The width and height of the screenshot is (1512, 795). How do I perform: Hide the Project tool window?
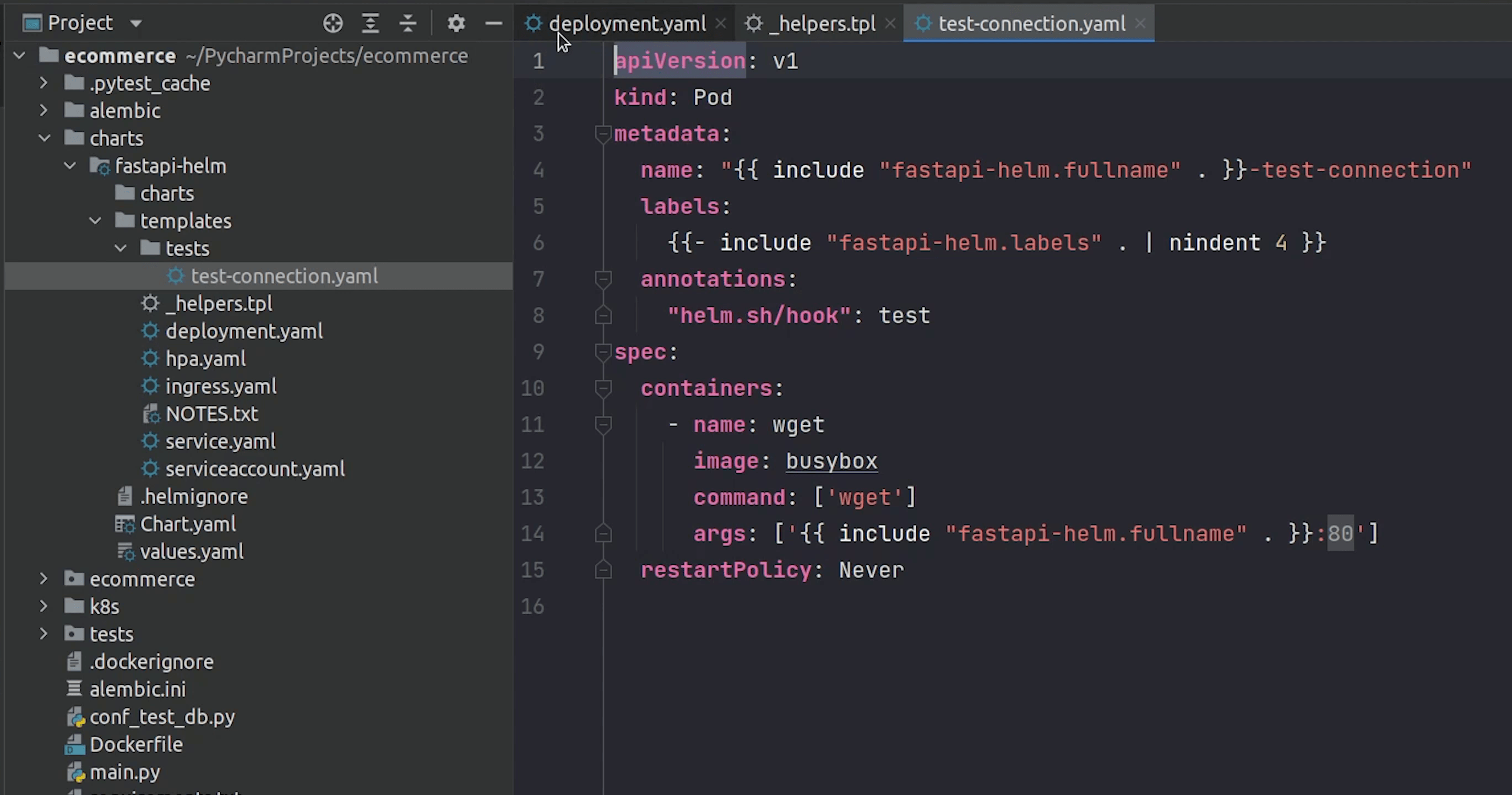click(x=494, y=24)
